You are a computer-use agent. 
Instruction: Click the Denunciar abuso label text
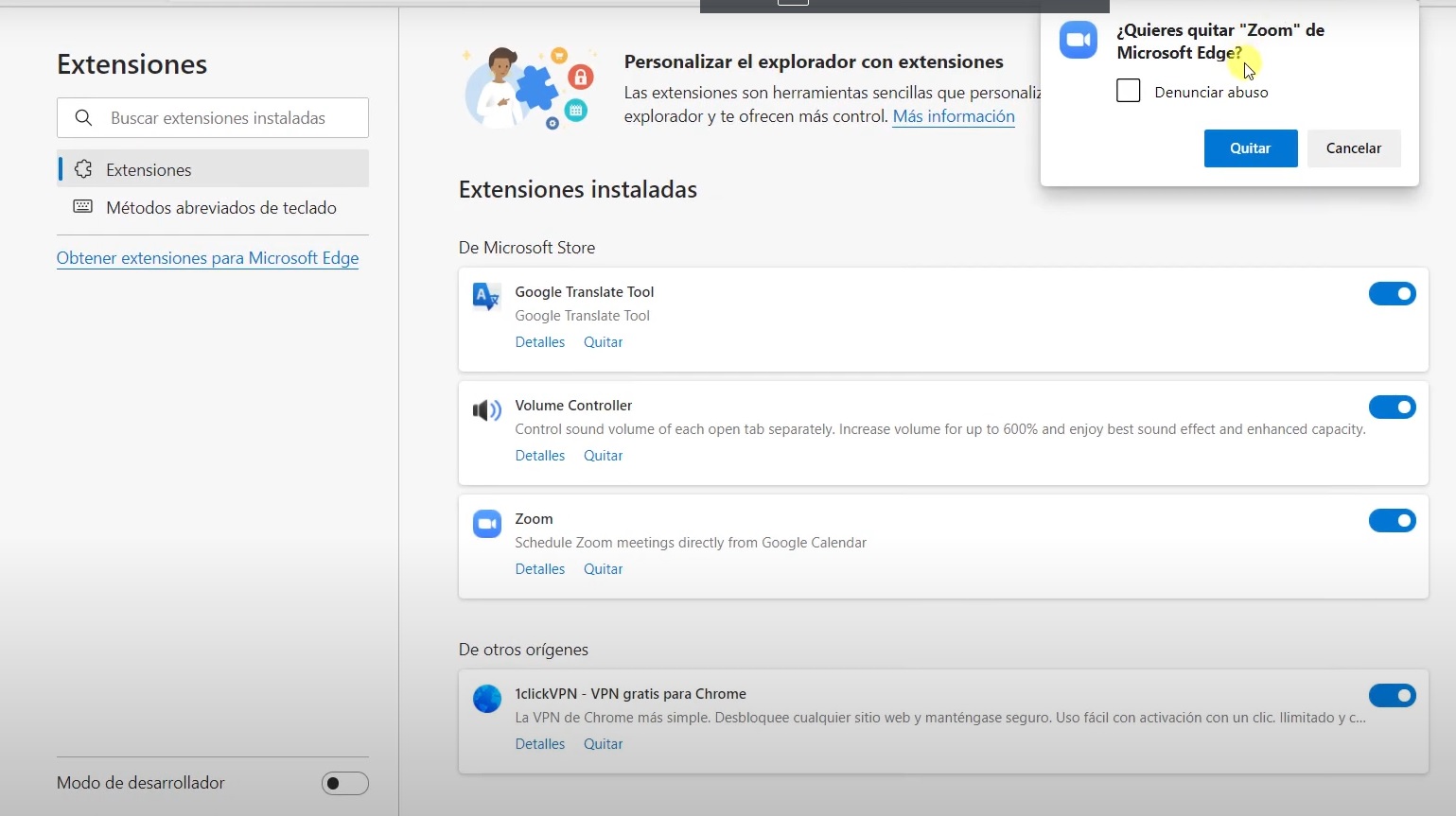(1211, 92)
